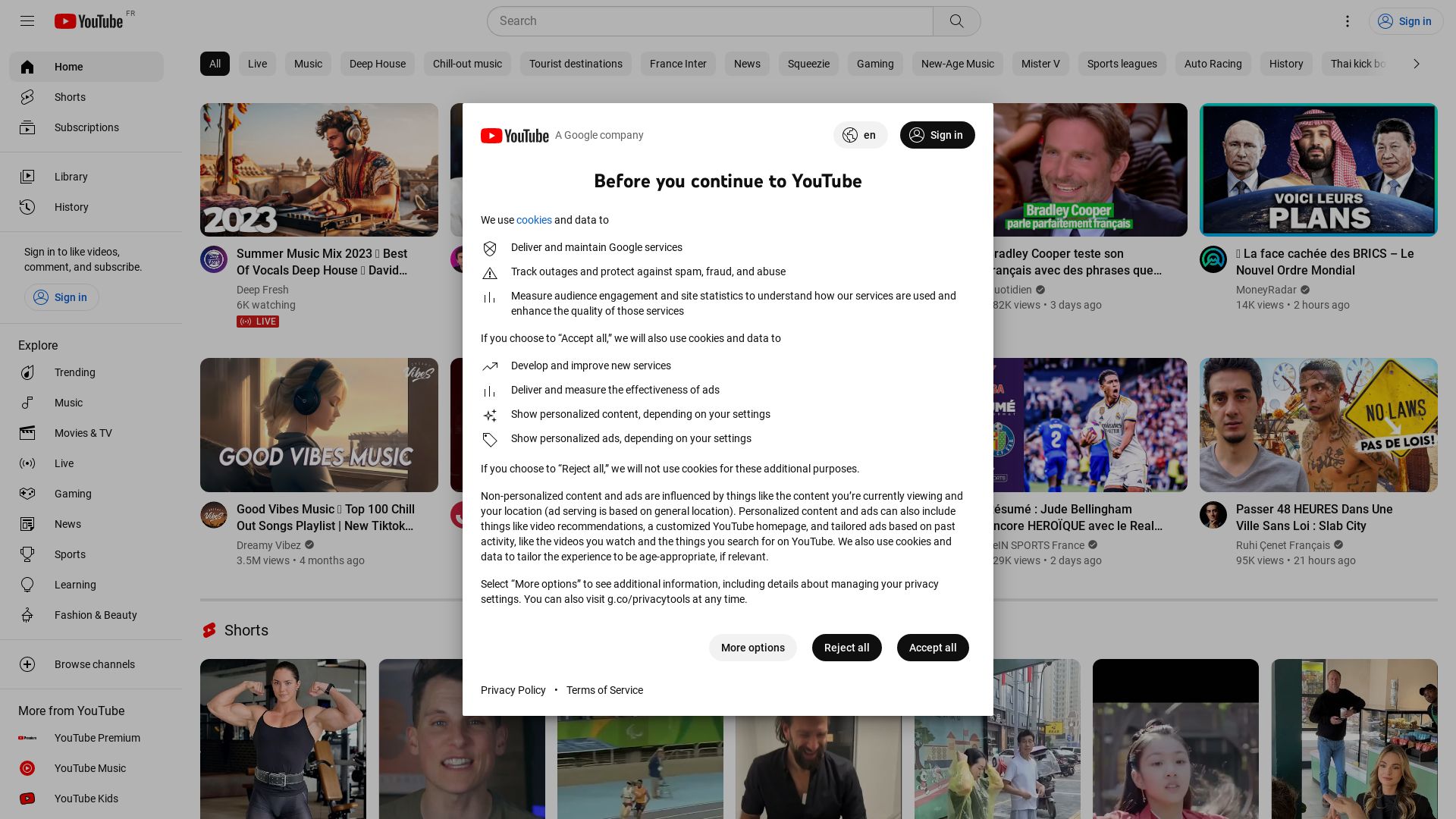Click 'La face cachée des BRICS' title
Viewport: 1456px width, 819px height.
(1325, 262)
